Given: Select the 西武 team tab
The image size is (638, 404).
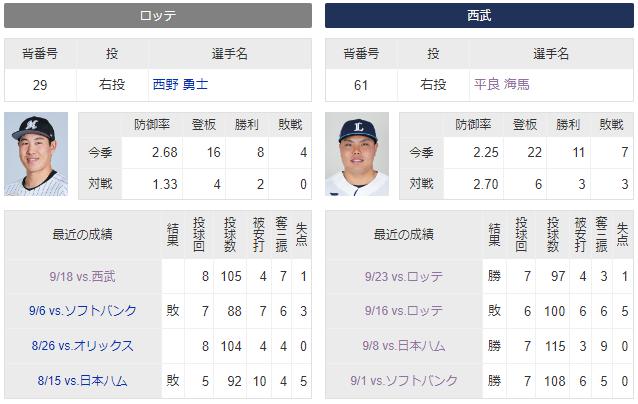Looking at the screenshot, I should (x=479, y=16).
